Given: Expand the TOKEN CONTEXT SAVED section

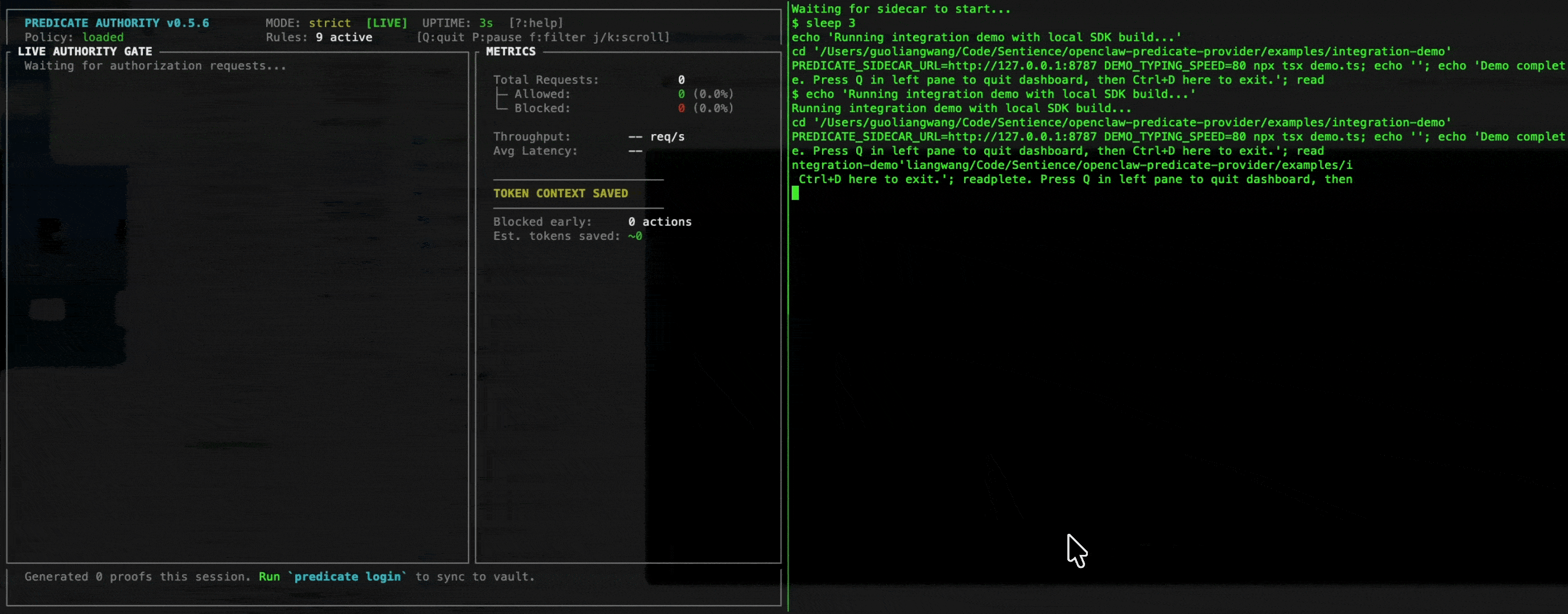Looking at the screenshot, I should 560,193.
